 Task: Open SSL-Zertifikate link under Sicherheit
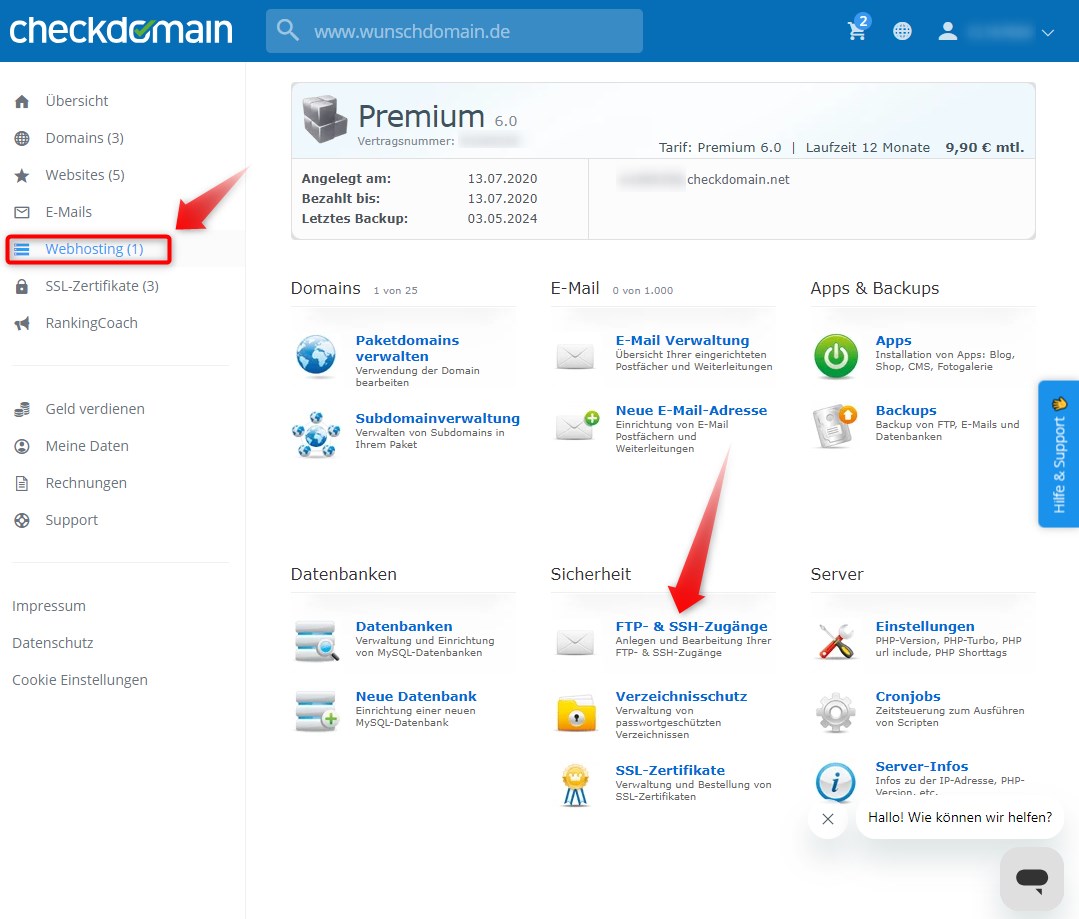pos(670,770)
